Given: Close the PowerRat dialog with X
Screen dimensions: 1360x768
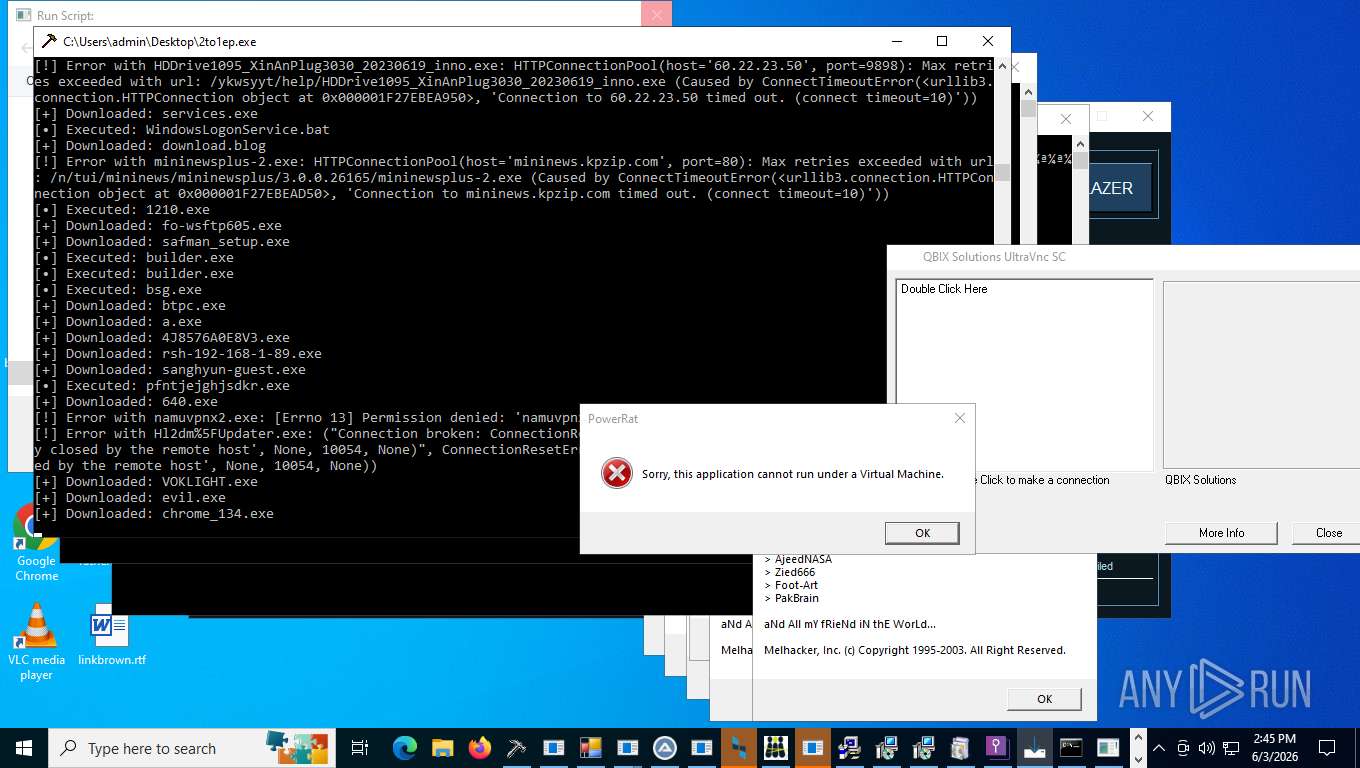Looking at the screenshot, I should pos(959,418).
